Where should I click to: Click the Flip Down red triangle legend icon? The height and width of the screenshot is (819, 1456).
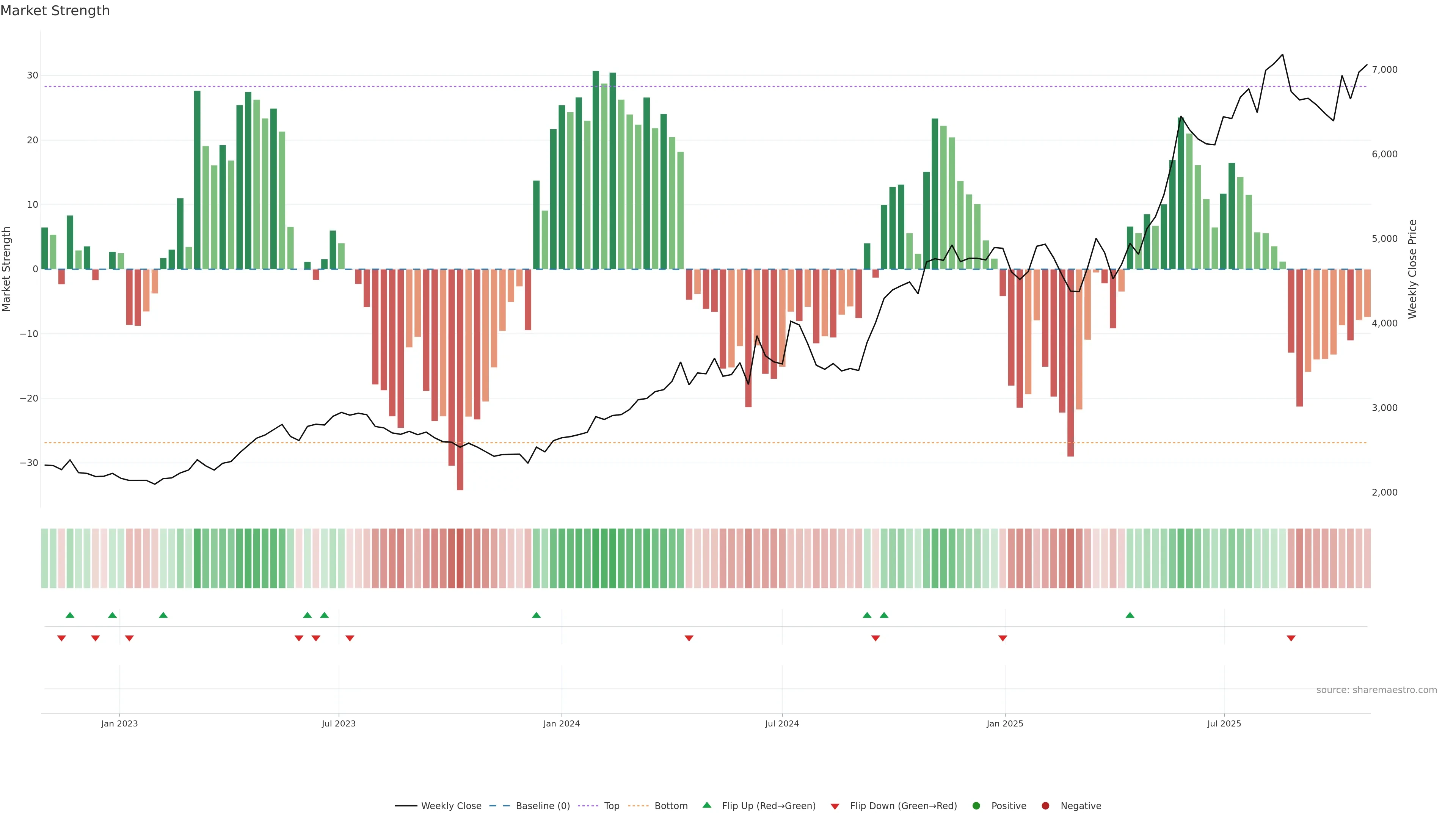[835, 806]
